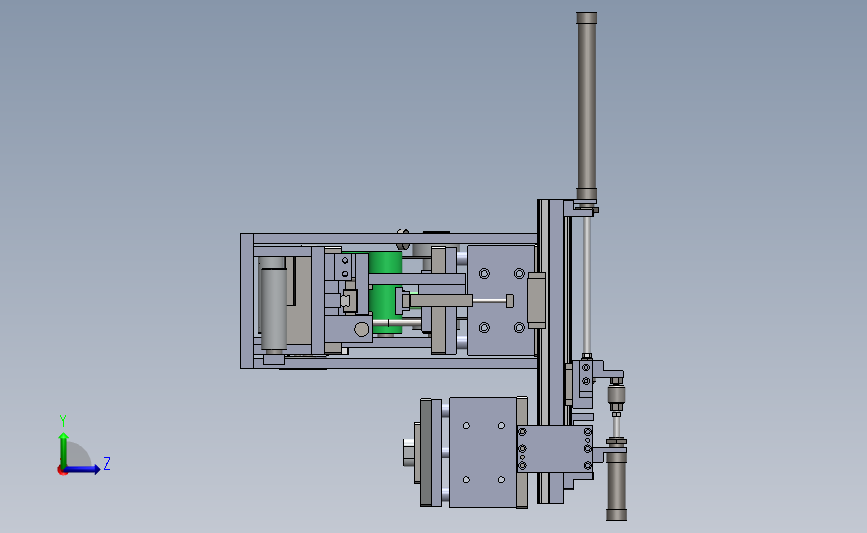The image size is (867, 533).
Task: Select the small pneumatic cylinder at bottom right
Action: point(617,487)
